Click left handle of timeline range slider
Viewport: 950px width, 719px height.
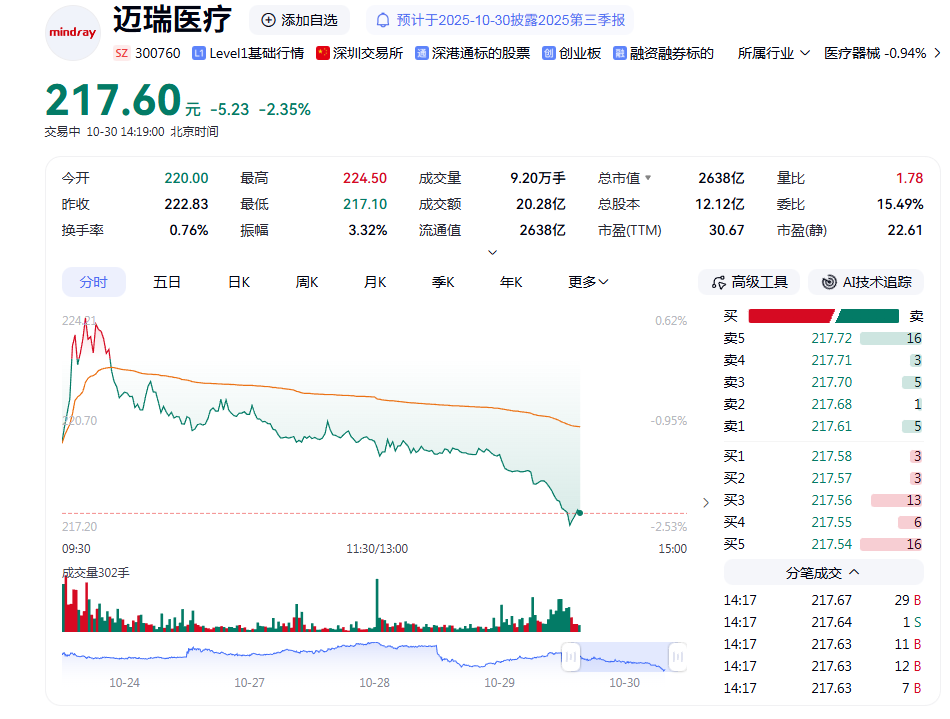(x=571, y=657)
